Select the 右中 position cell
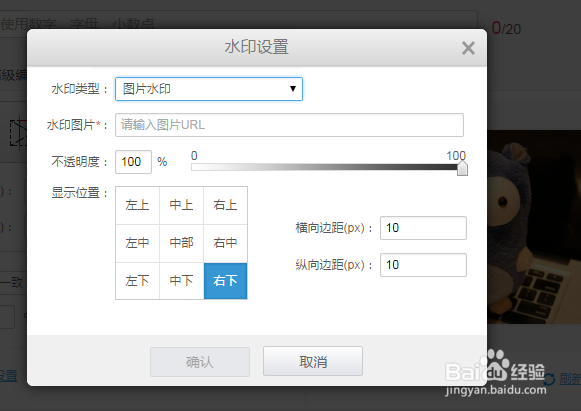The width and height of the screenshot is (581, 411). click(225, 243)
